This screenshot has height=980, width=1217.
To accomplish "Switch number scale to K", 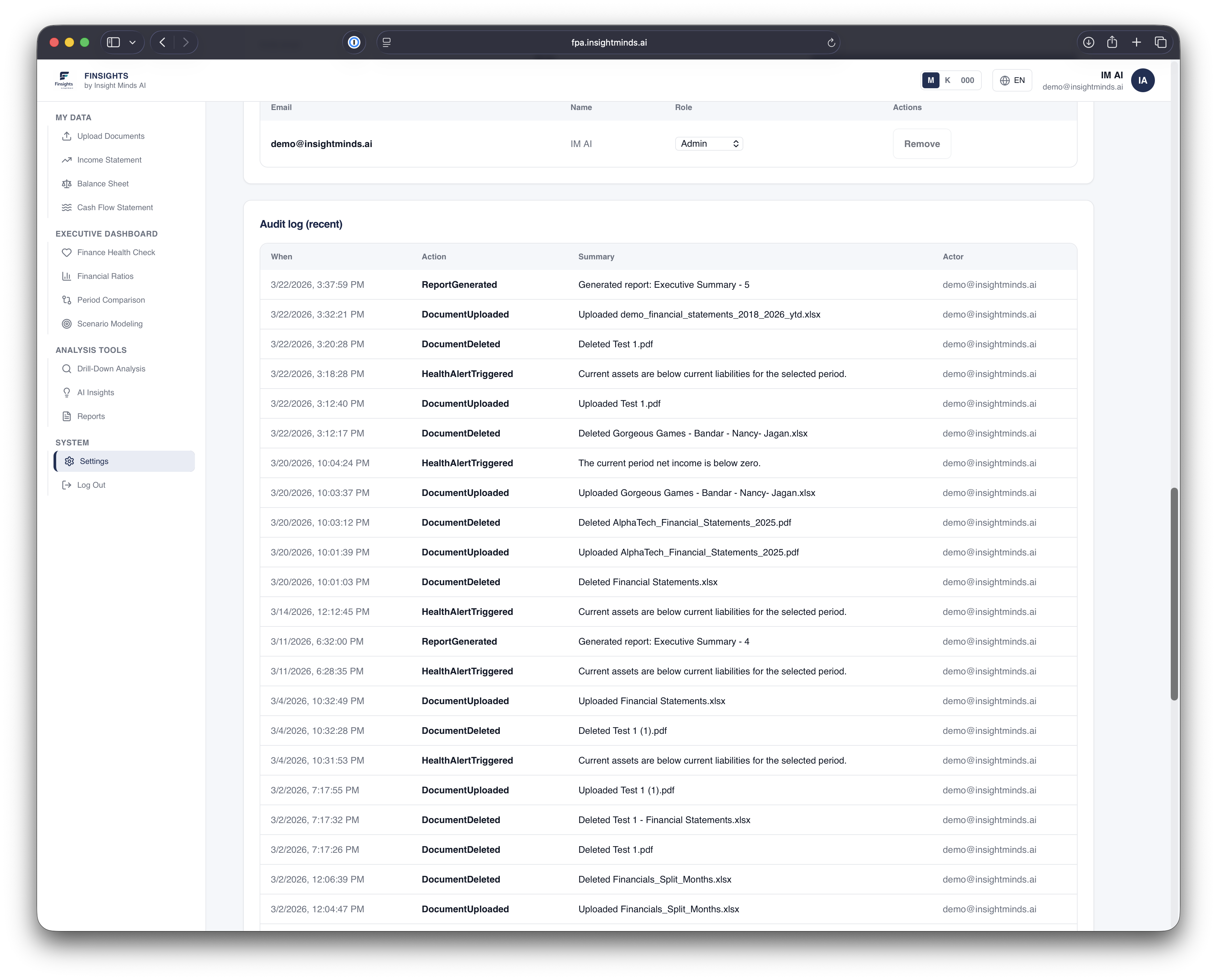I will click(x=948, y=80).
